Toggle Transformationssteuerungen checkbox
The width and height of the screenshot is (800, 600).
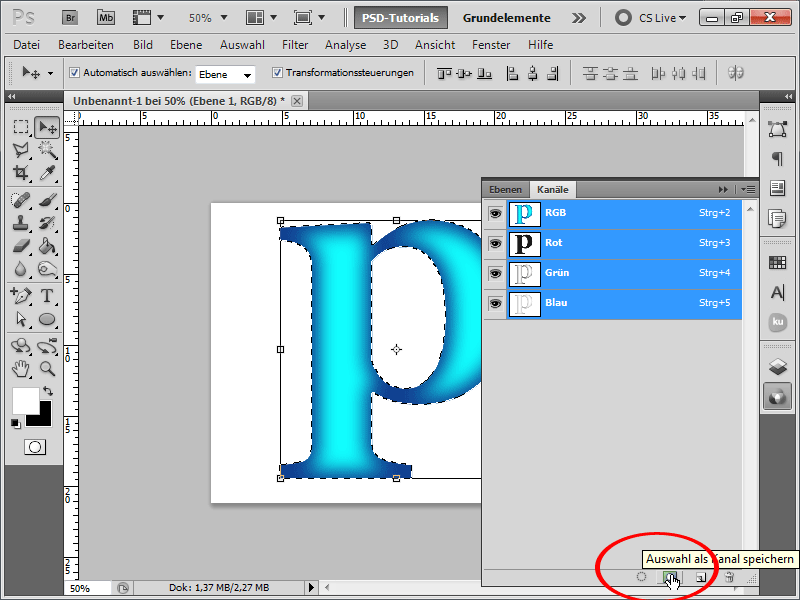point(277,72)
